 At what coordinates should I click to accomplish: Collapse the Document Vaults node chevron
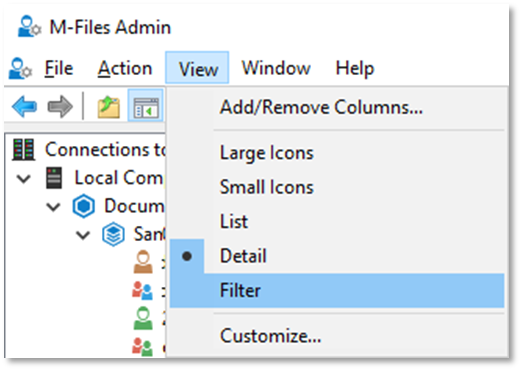point(53,207)
